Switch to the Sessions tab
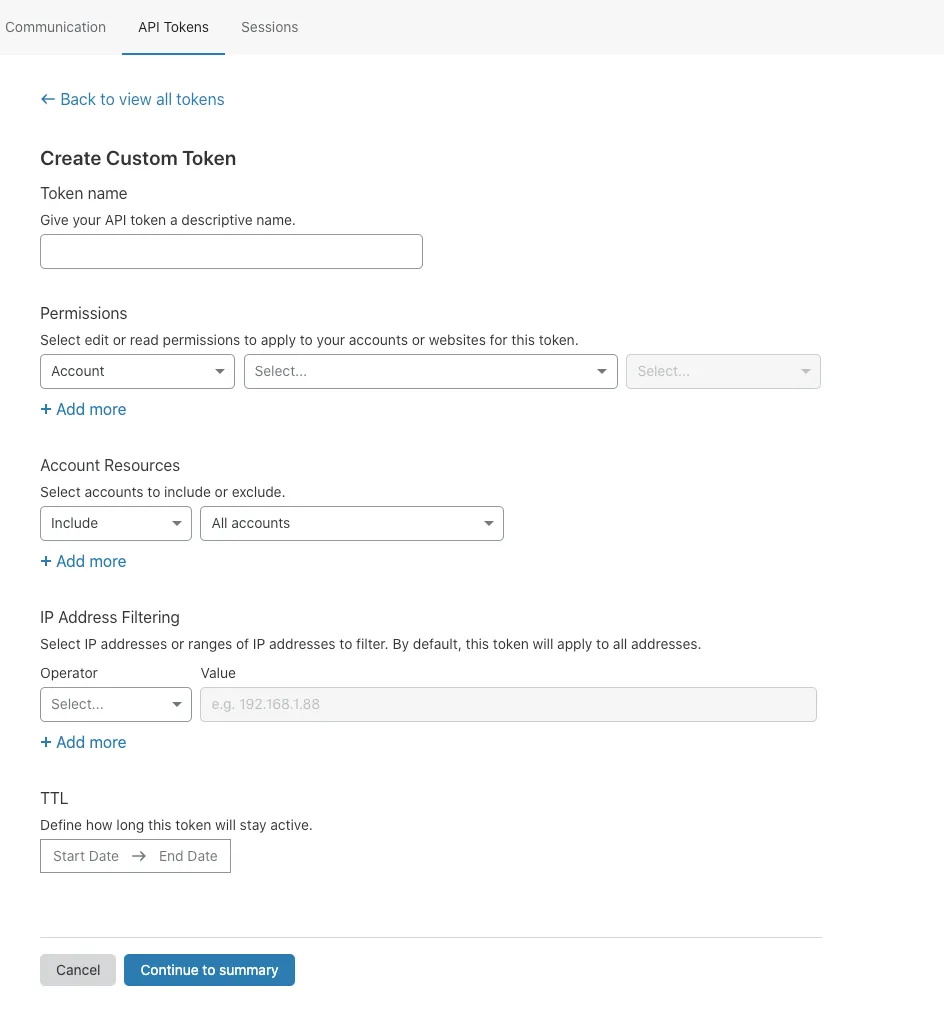The width and height of the screenshot is (944, 1022). (269, 27)
